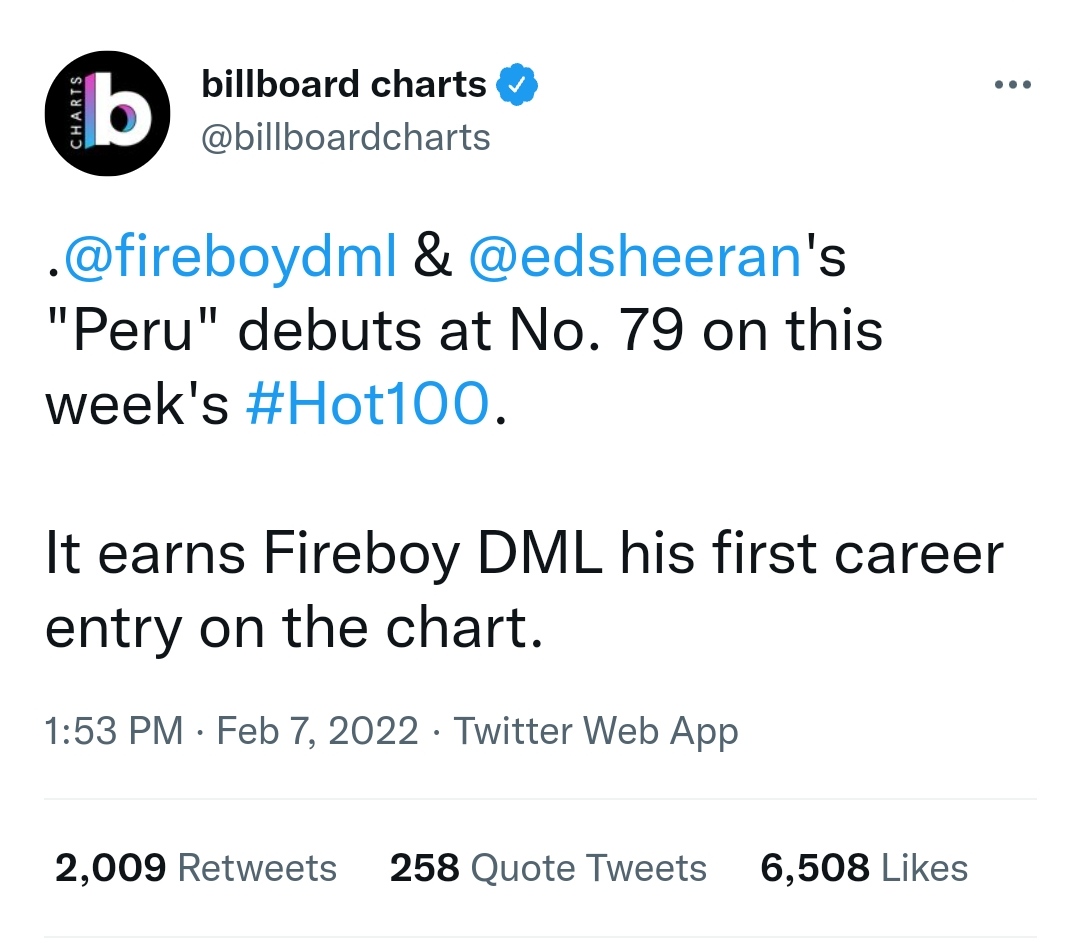Click the billboard charts profile avatar
This screenshot has height=943, width=1080.
pyautogui.click(x=107, y=114)
